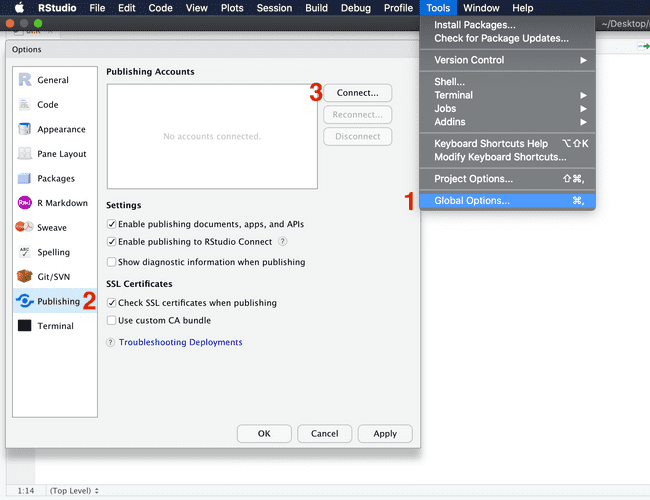Screen dimensions: 650x500
Task: Expand the Terminal submenu in Tools
Action: pyautogui.click(x=507, y=95)
